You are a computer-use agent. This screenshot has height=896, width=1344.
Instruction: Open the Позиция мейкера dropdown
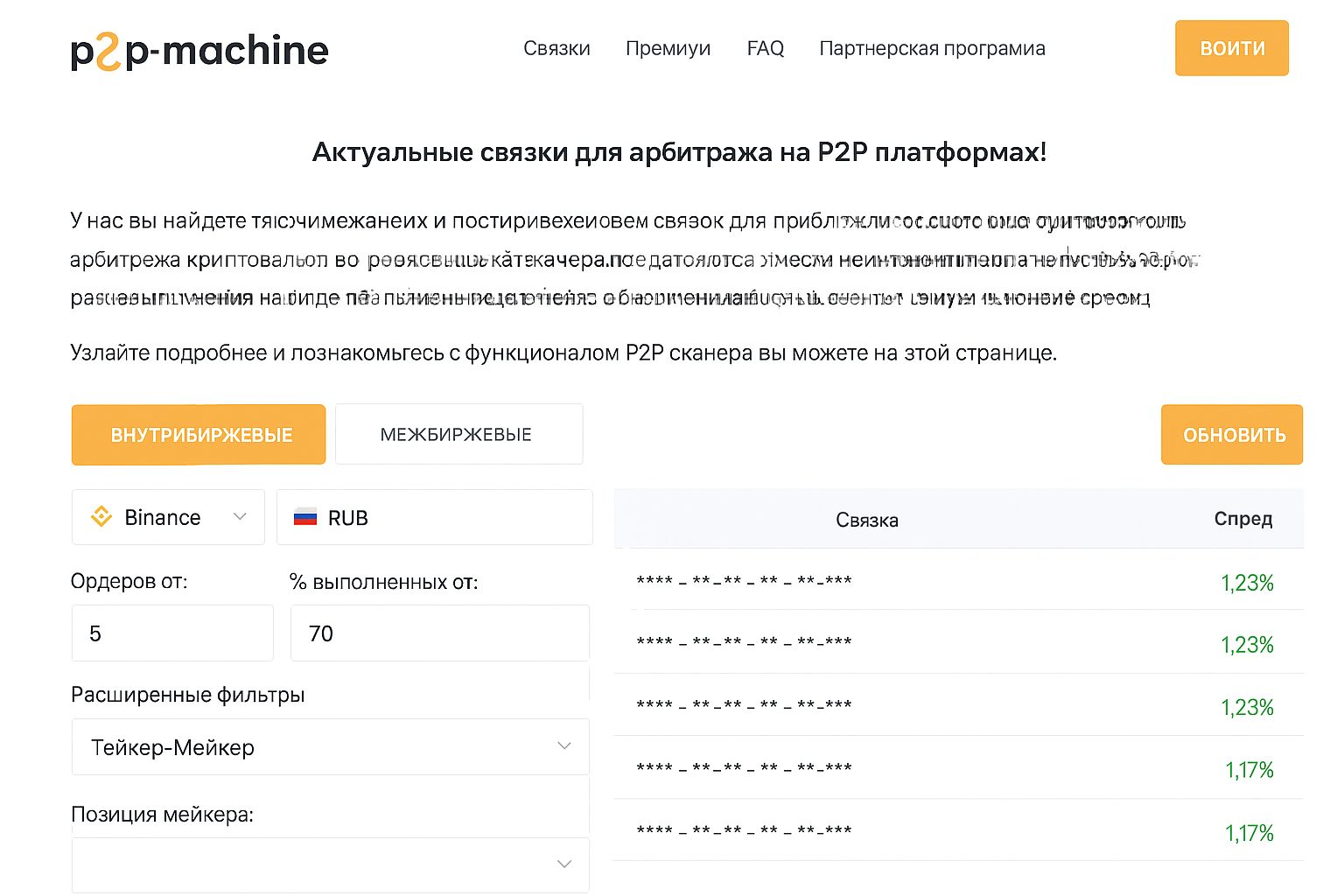(330, 864)
